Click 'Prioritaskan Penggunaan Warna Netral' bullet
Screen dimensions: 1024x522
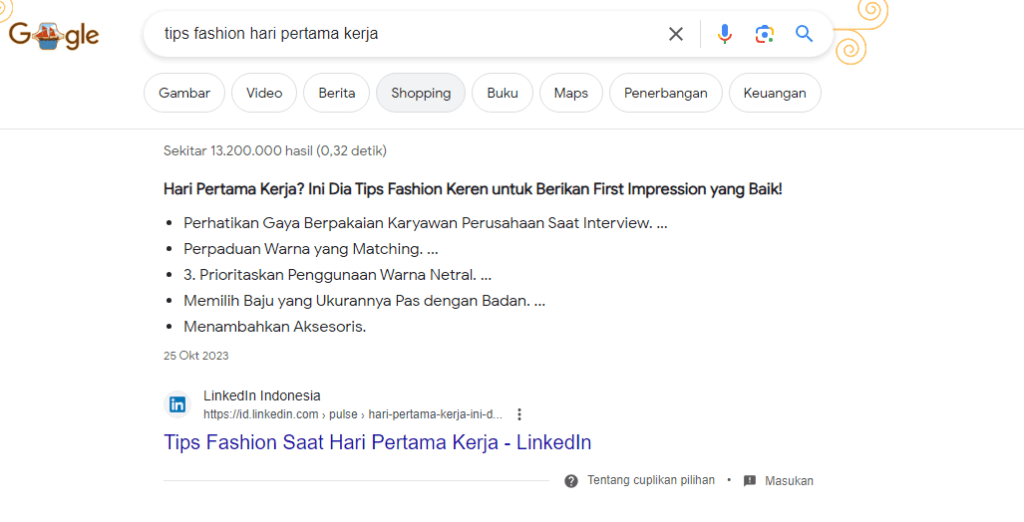point(337,275)
